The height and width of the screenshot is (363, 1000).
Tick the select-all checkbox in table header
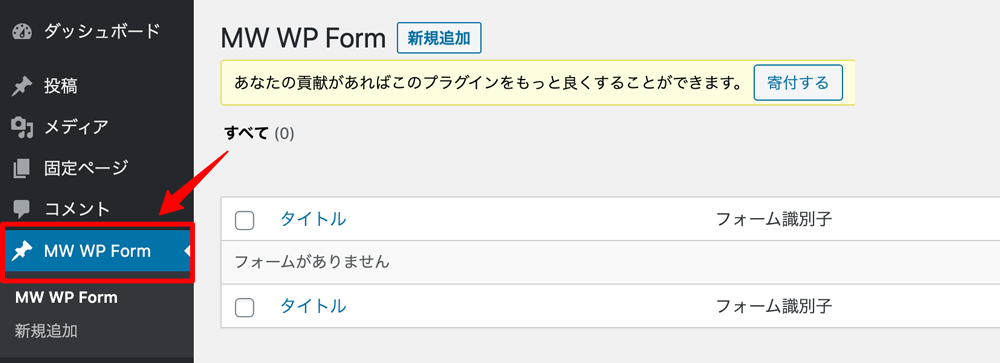tap(244, 221)
